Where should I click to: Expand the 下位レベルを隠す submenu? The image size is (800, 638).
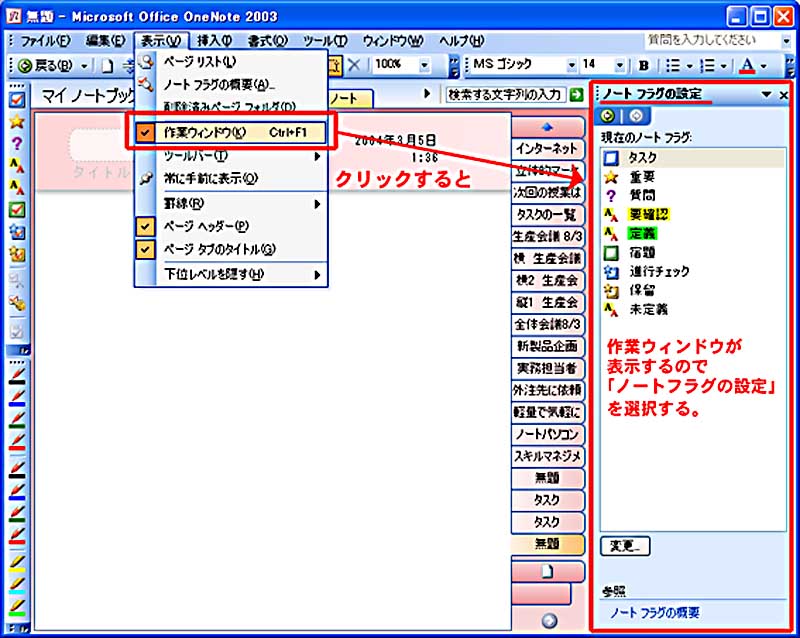pyautogui.click(x=230, y=274)
